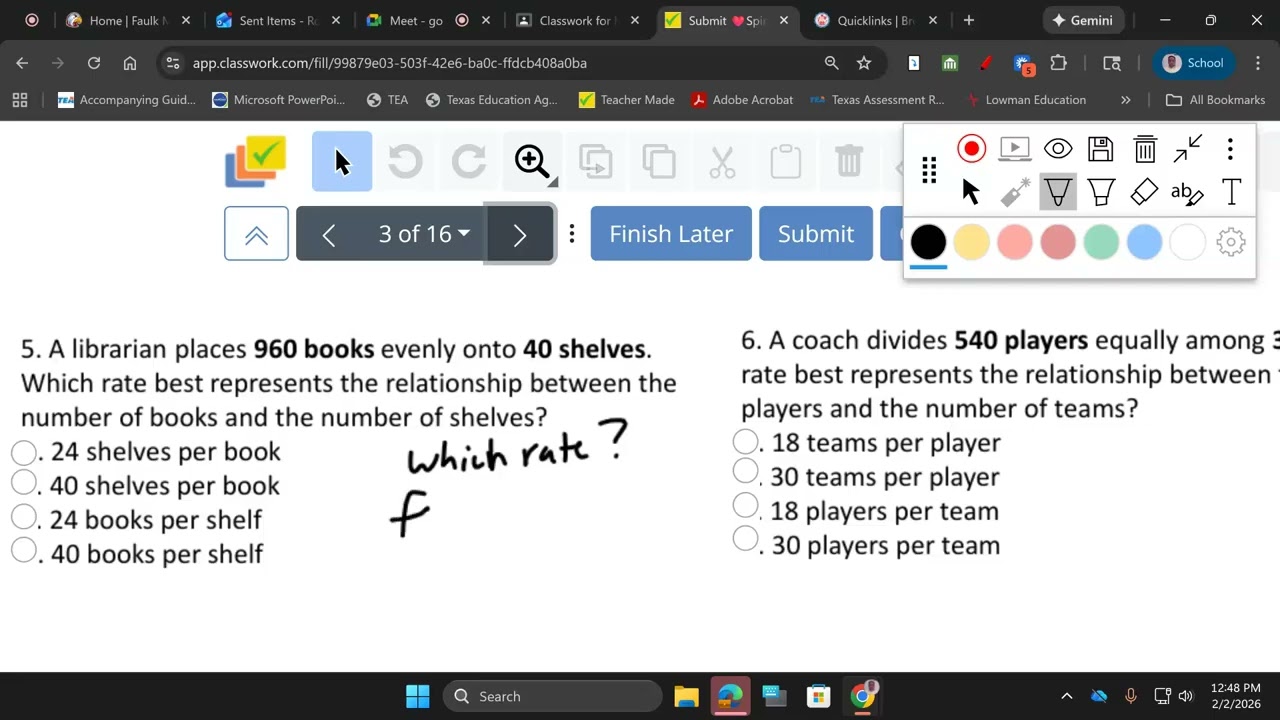Viewport: 1280px width, 720px height.
Task: Choose the blue color swatch
Action: 1144,242
